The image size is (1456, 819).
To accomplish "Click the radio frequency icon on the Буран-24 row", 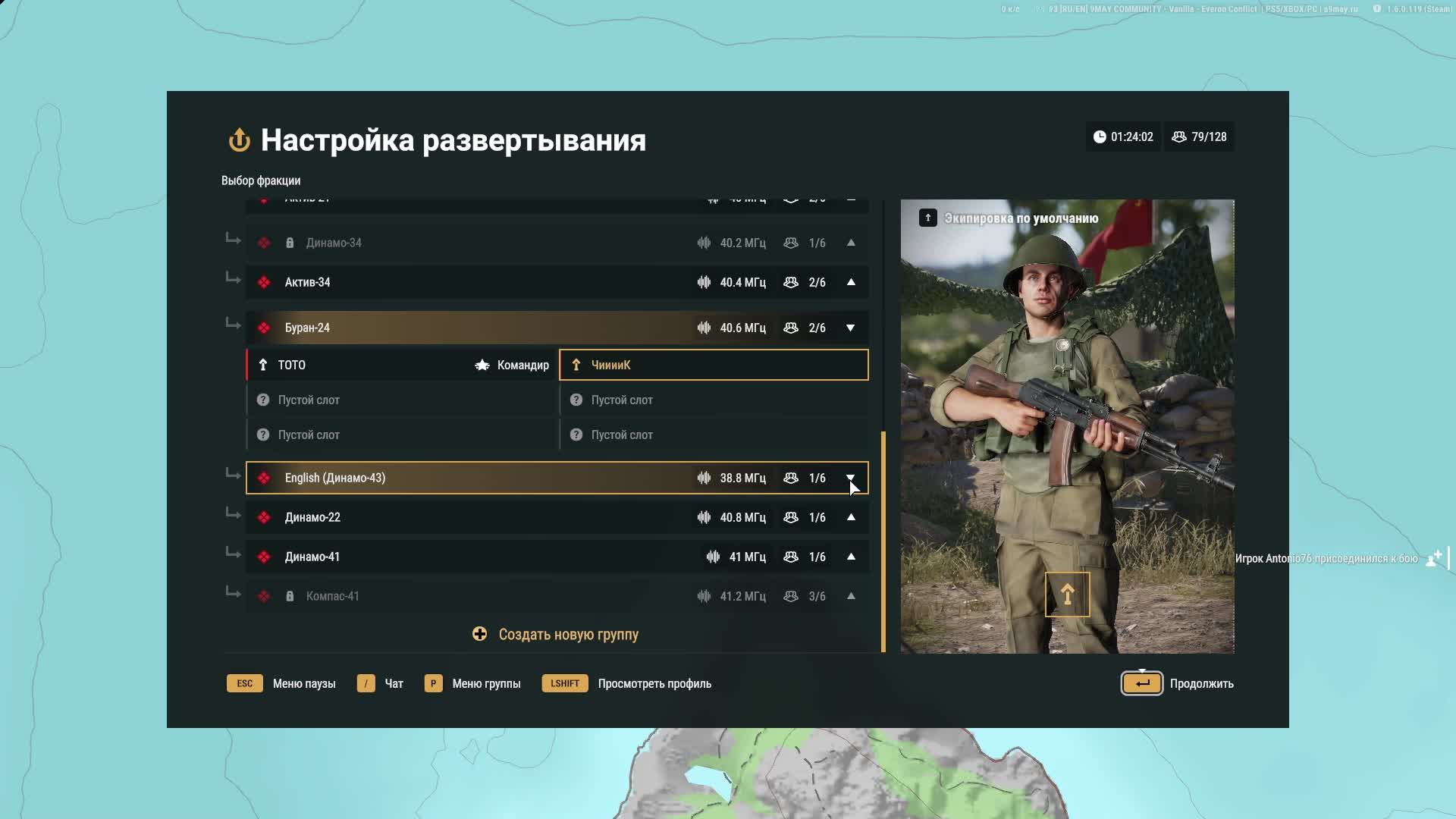I will coord(704,328).
